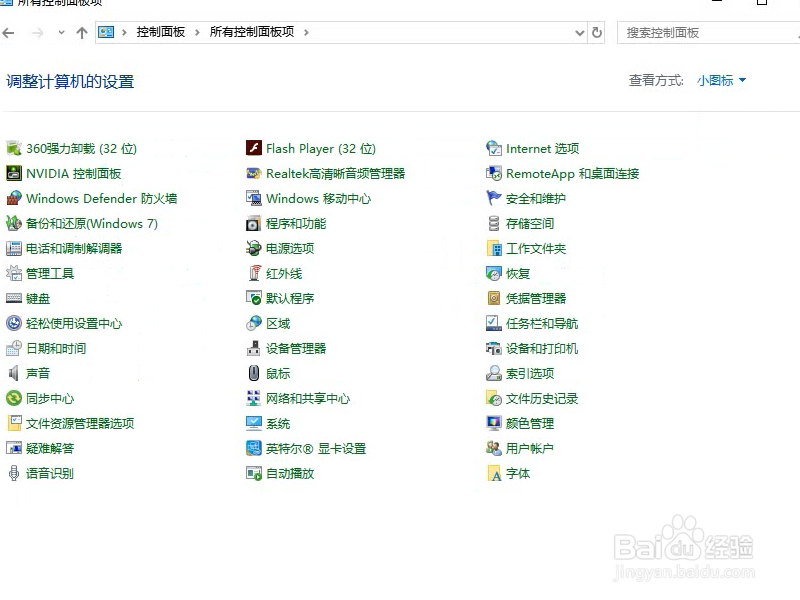Image resolution: width=800 pixels, height=600 pixels.
Task: Click the 程序和功能 icon
Action: click(x=254, y=223)
